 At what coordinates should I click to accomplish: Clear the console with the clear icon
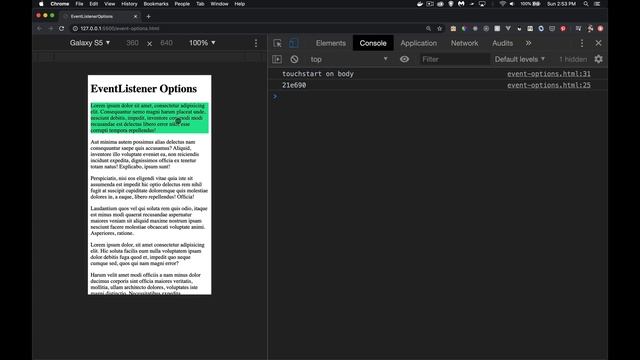[x=294, y=59]
